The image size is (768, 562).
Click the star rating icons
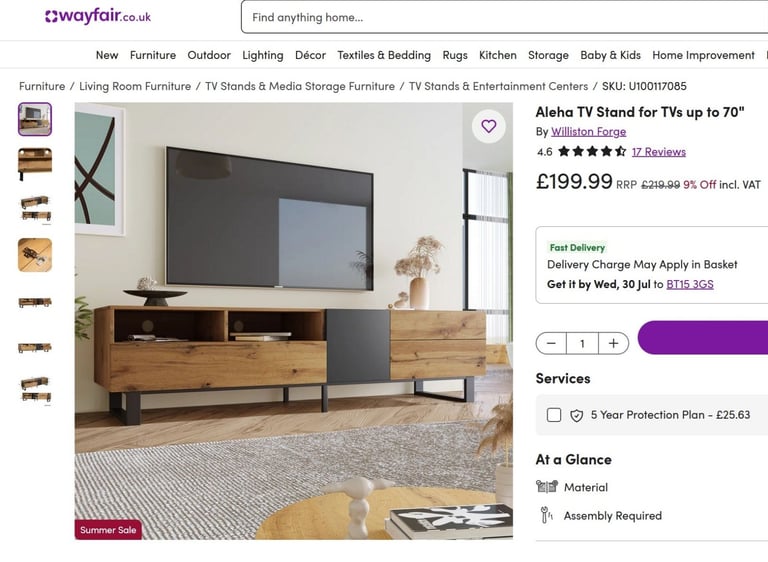point(592,151)
